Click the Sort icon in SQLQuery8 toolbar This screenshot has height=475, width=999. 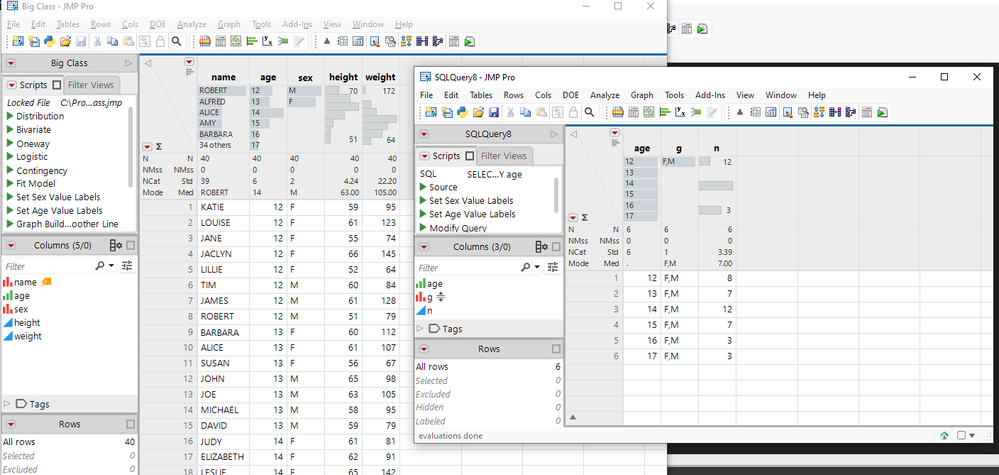point(819,112)
